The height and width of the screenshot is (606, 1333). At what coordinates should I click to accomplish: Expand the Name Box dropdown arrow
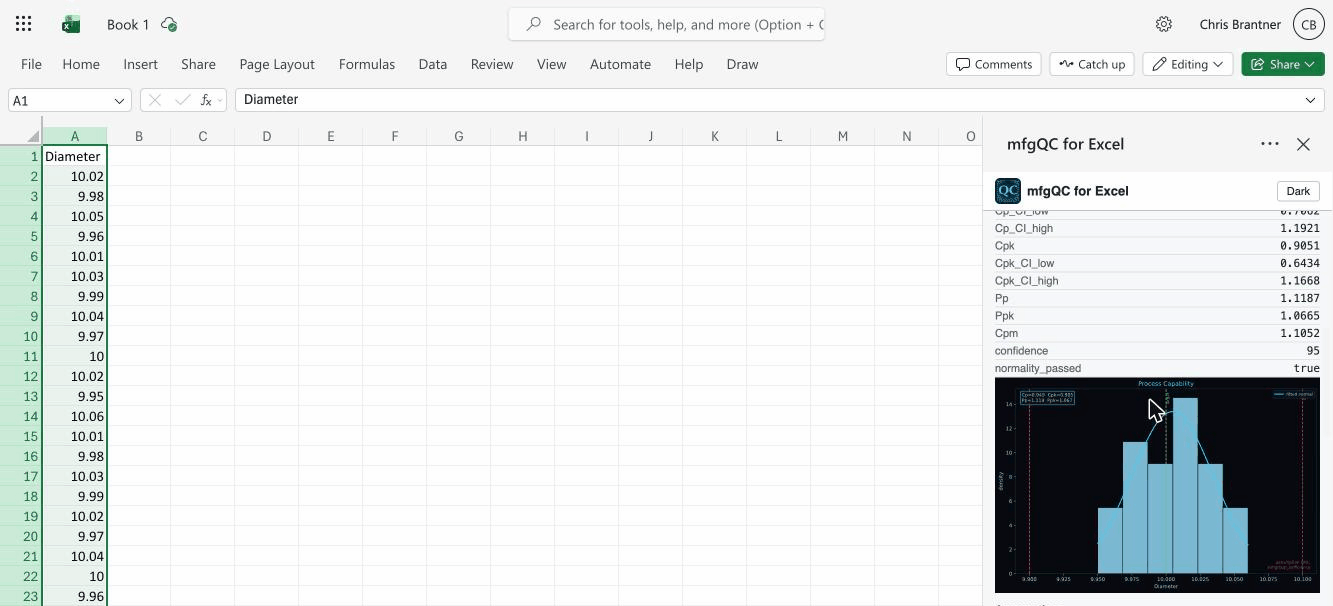[120, 100]
